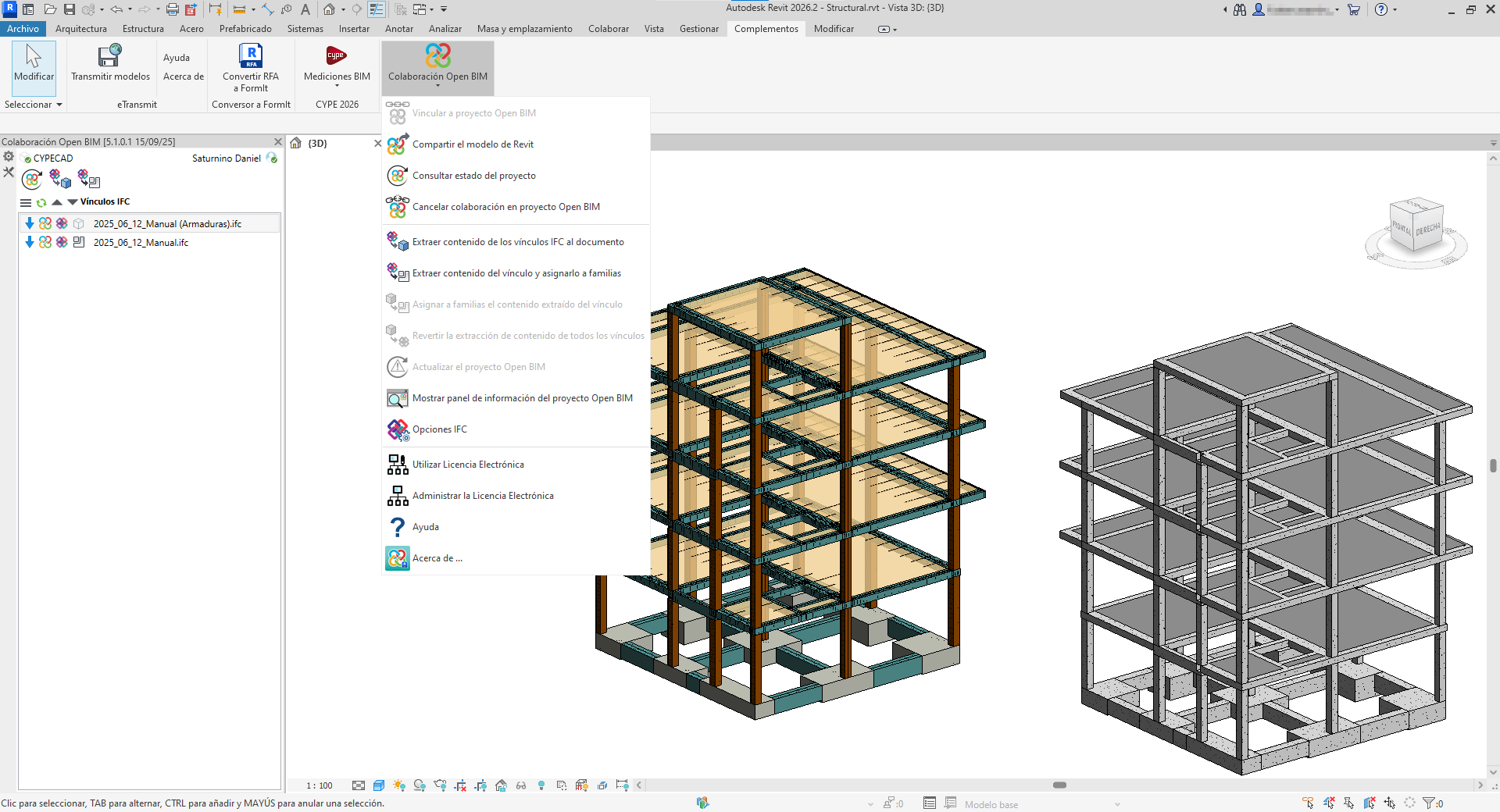The width and height of the screenshot is (1500, 812).
Task: Click the ViewCube navigation cube
Action: click(1416, 226)
